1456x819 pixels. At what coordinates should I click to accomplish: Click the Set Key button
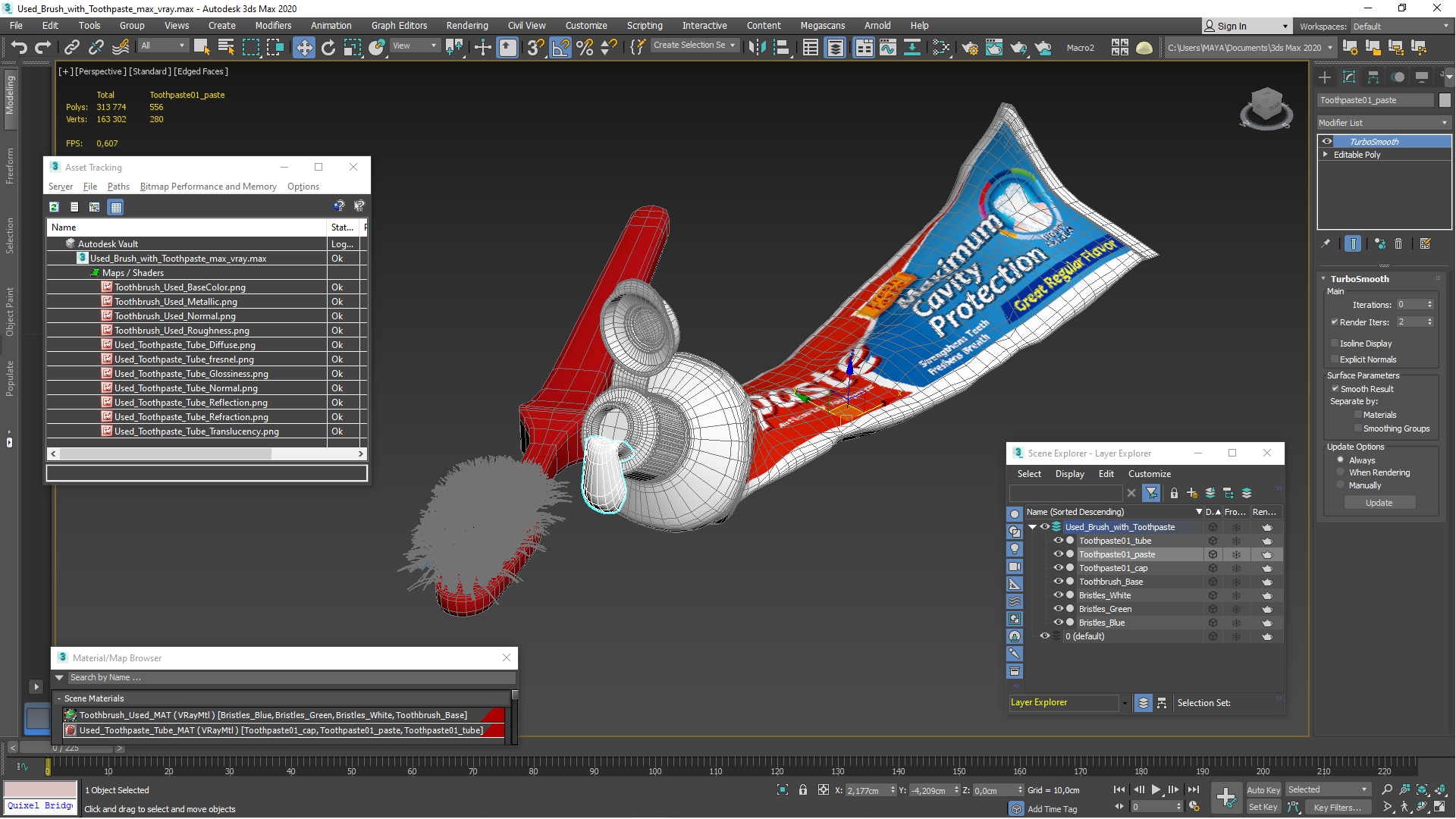(1263, 807)
